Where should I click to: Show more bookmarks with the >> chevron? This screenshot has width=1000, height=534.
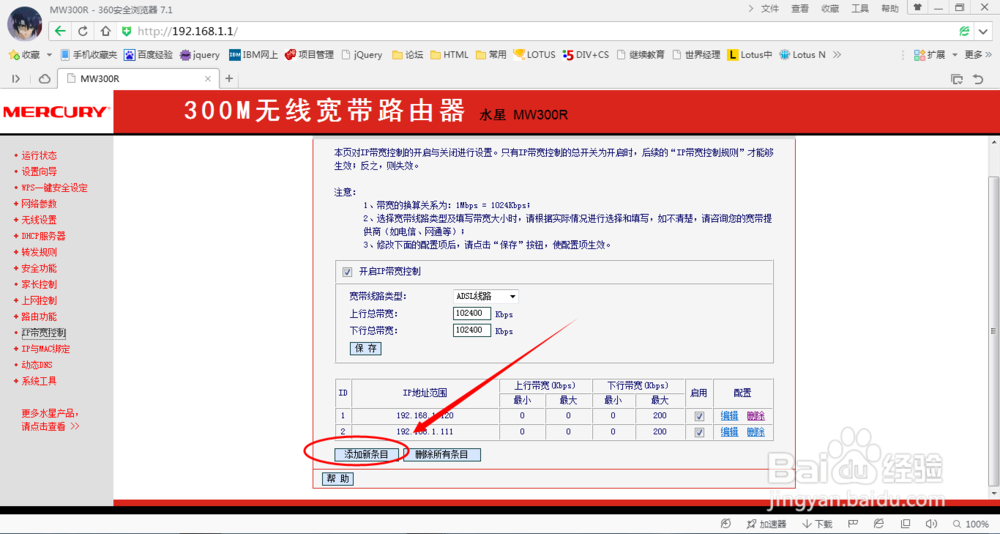[x=837, y=55]
